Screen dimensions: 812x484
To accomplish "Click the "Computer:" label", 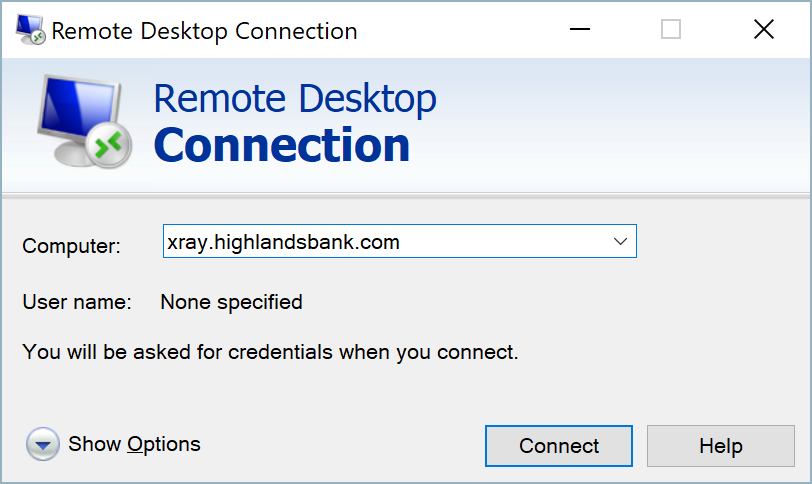I will click(72, 246).
